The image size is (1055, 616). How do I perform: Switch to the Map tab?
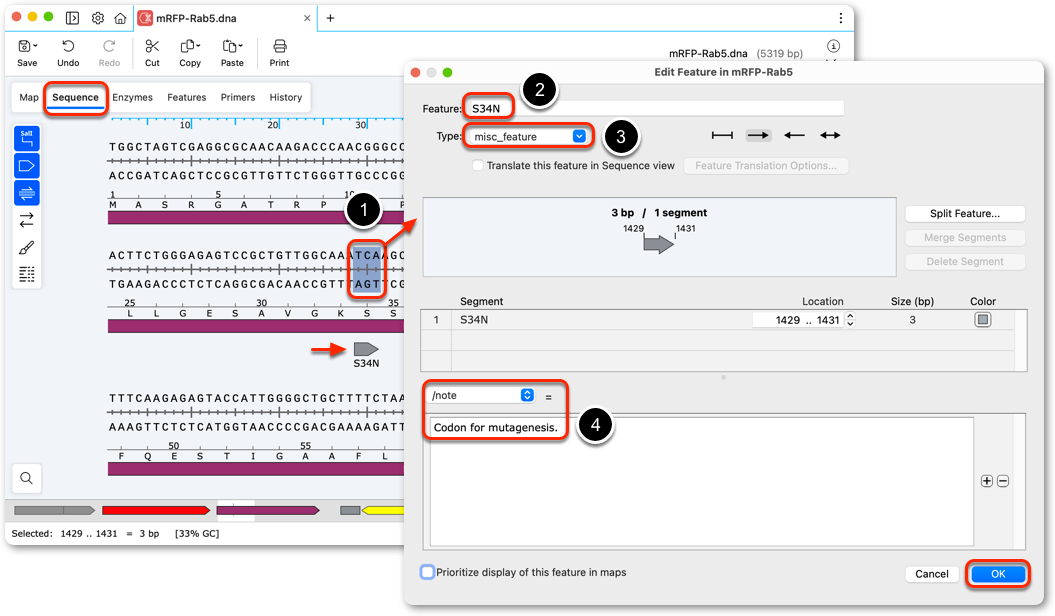pos(29,98)
